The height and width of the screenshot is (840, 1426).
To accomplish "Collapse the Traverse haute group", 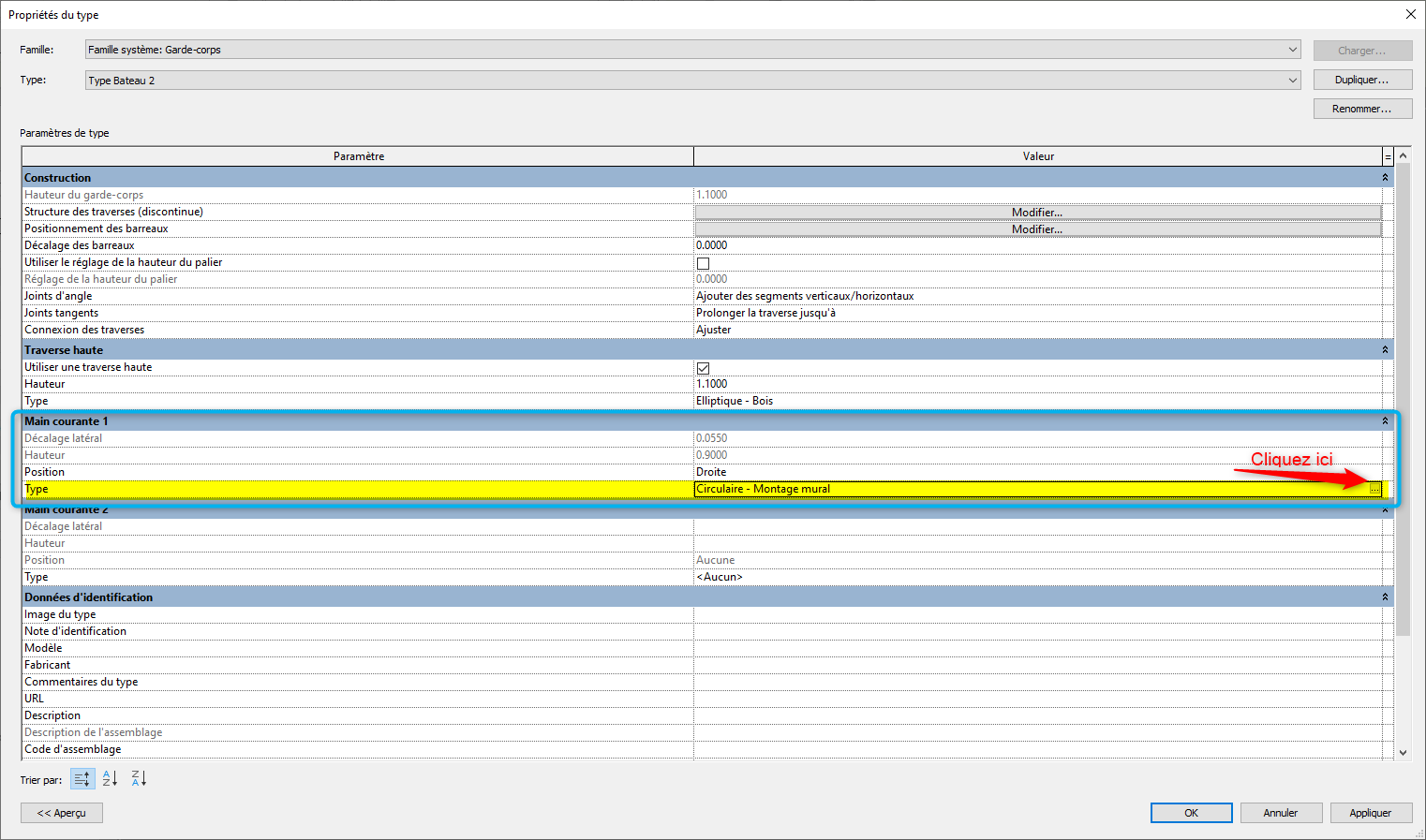I will 1385,350.
